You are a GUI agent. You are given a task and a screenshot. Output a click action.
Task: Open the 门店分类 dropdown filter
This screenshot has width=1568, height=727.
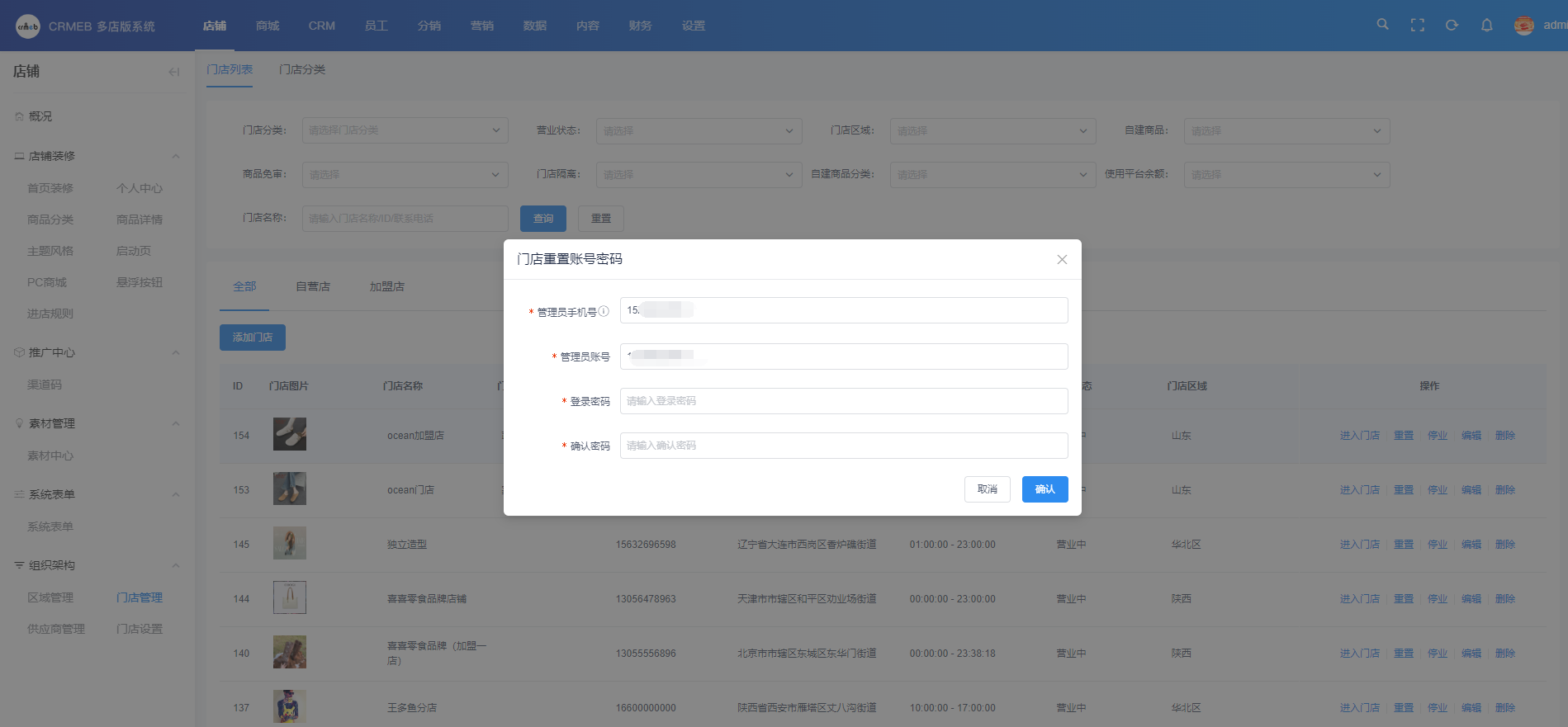(x=405, y=130)
